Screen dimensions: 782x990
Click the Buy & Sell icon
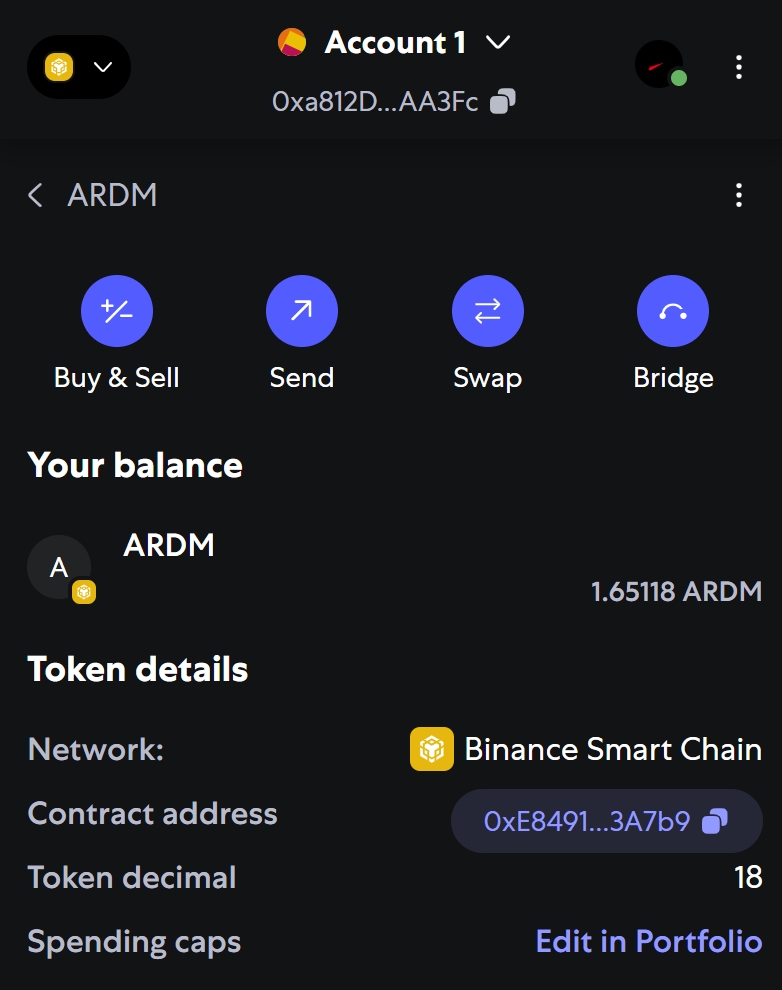click(116, 312)
